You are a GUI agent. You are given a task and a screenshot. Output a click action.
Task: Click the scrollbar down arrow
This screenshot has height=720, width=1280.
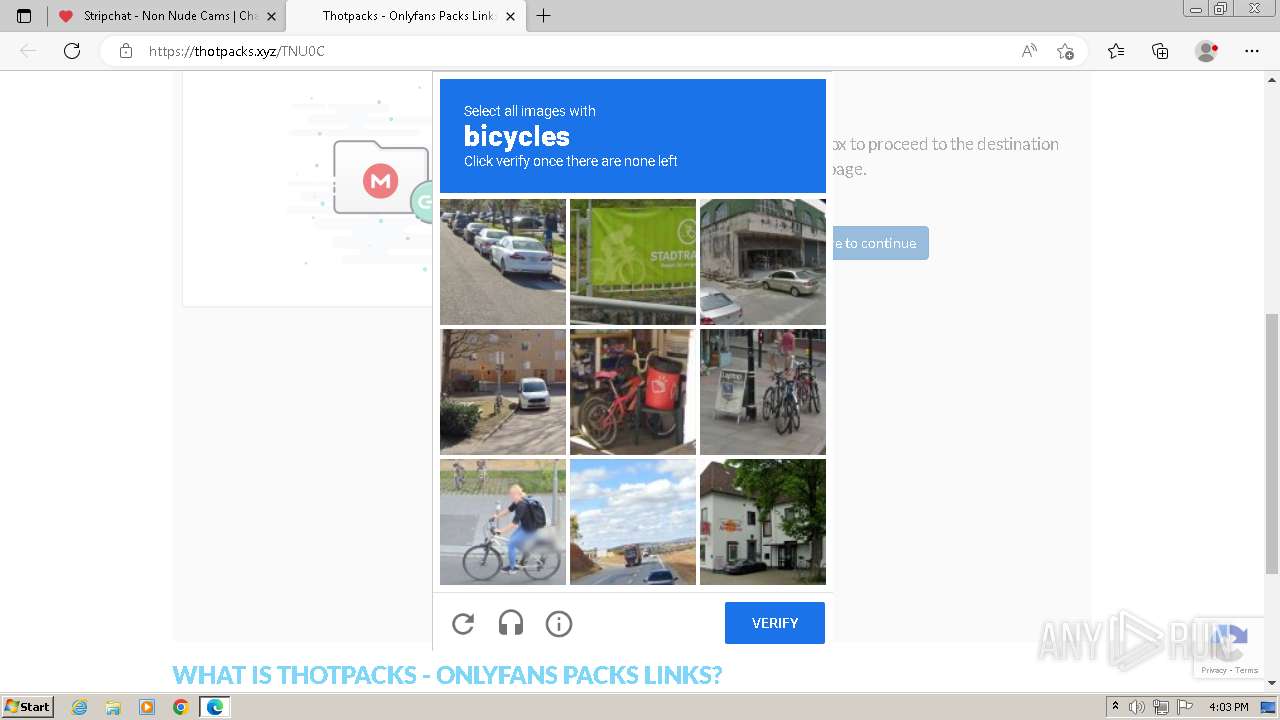click(1272, 683)
